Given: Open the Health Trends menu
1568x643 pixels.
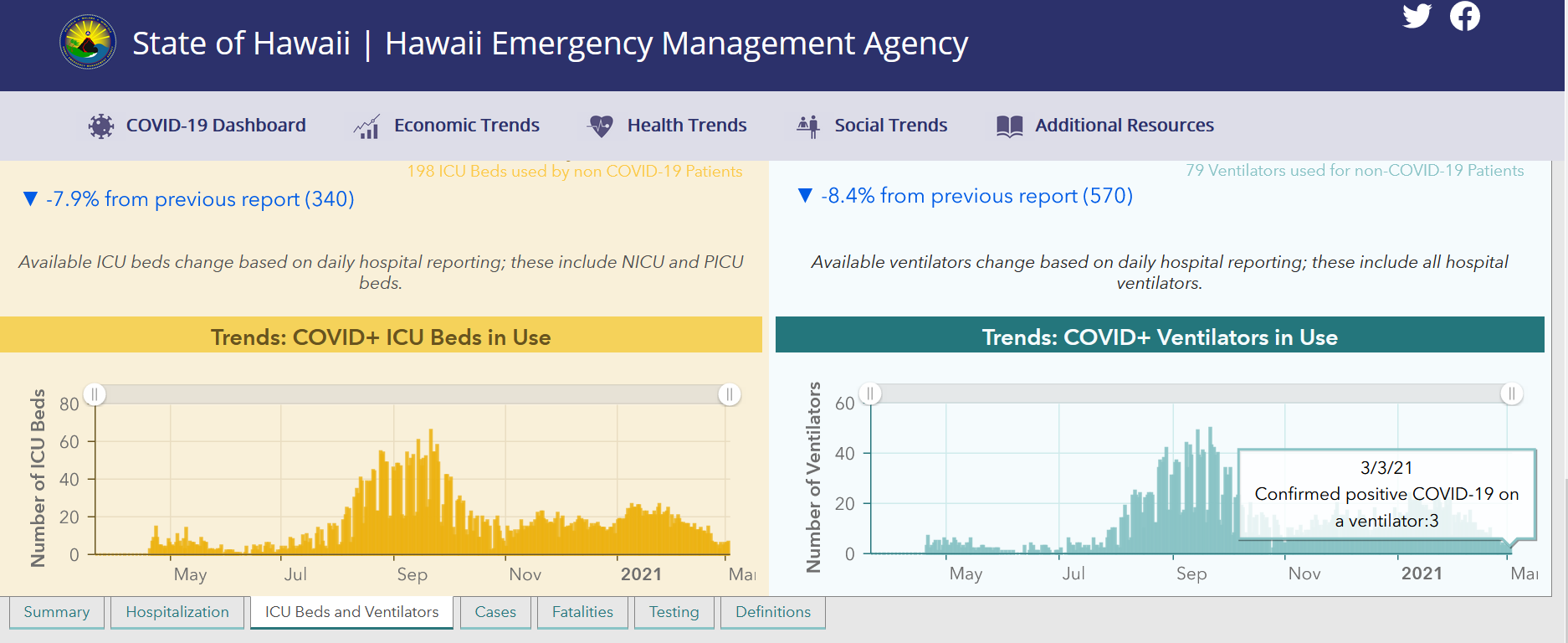Looking at the screenshot, I should pyautogui.click(x=687, y=126).
